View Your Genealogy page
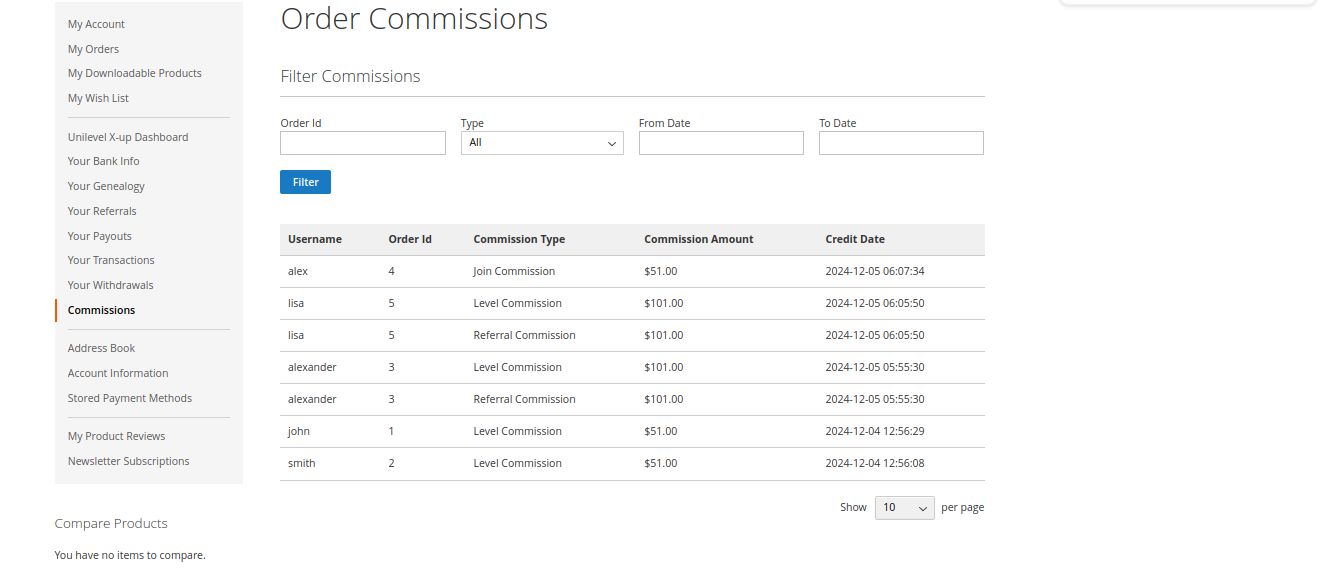Image resolution: width=1320 pixels, height=575 pixels. pos(106,186)
